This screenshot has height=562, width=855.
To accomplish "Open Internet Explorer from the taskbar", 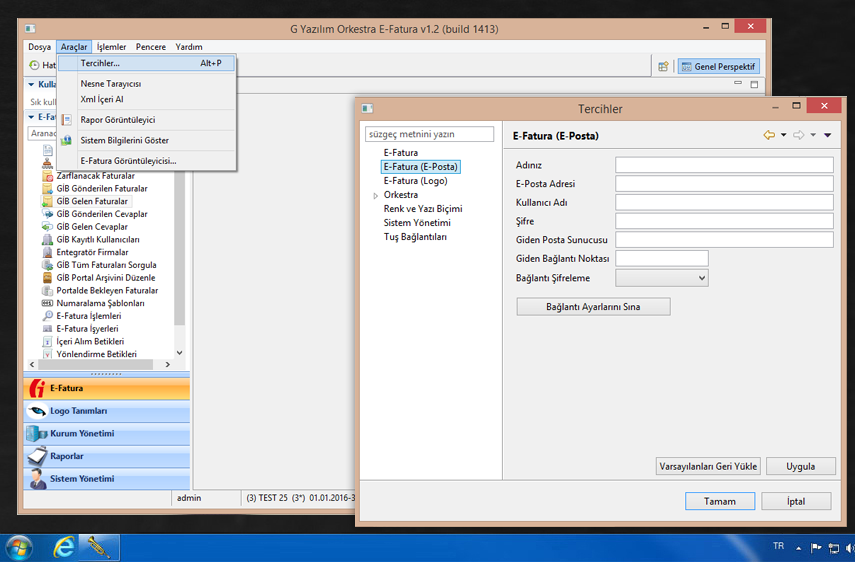I will tap(64, 547).
